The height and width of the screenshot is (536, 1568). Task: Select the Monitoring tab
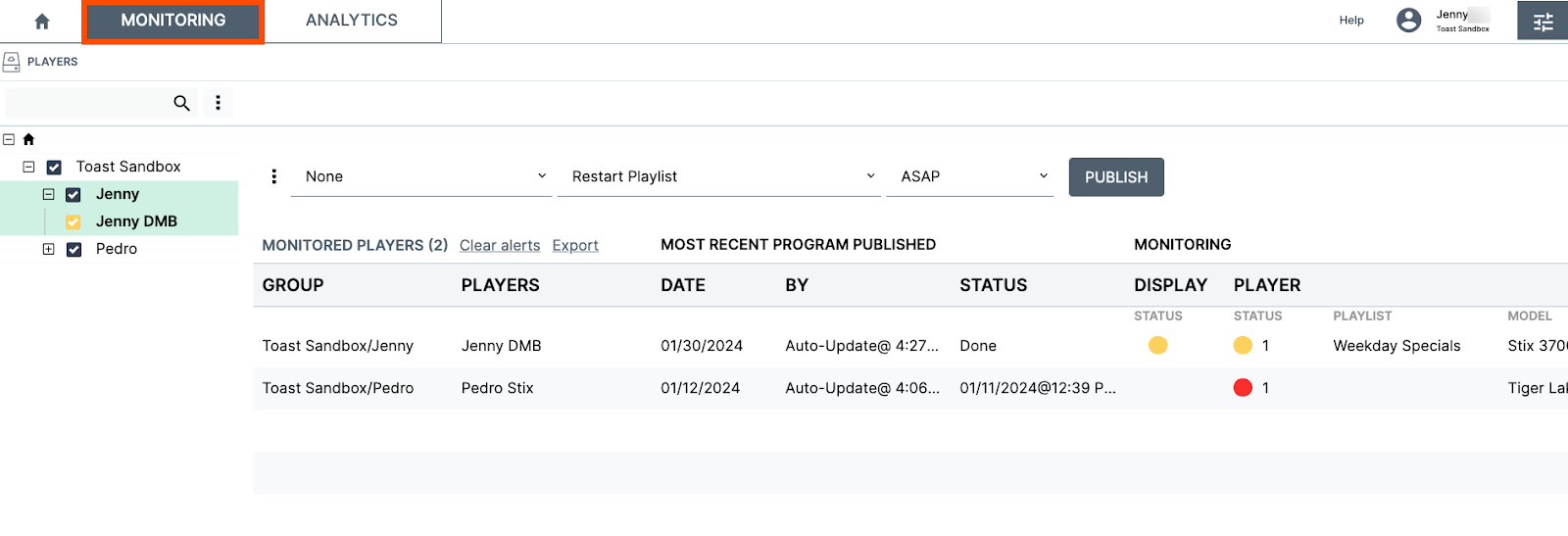173,21
